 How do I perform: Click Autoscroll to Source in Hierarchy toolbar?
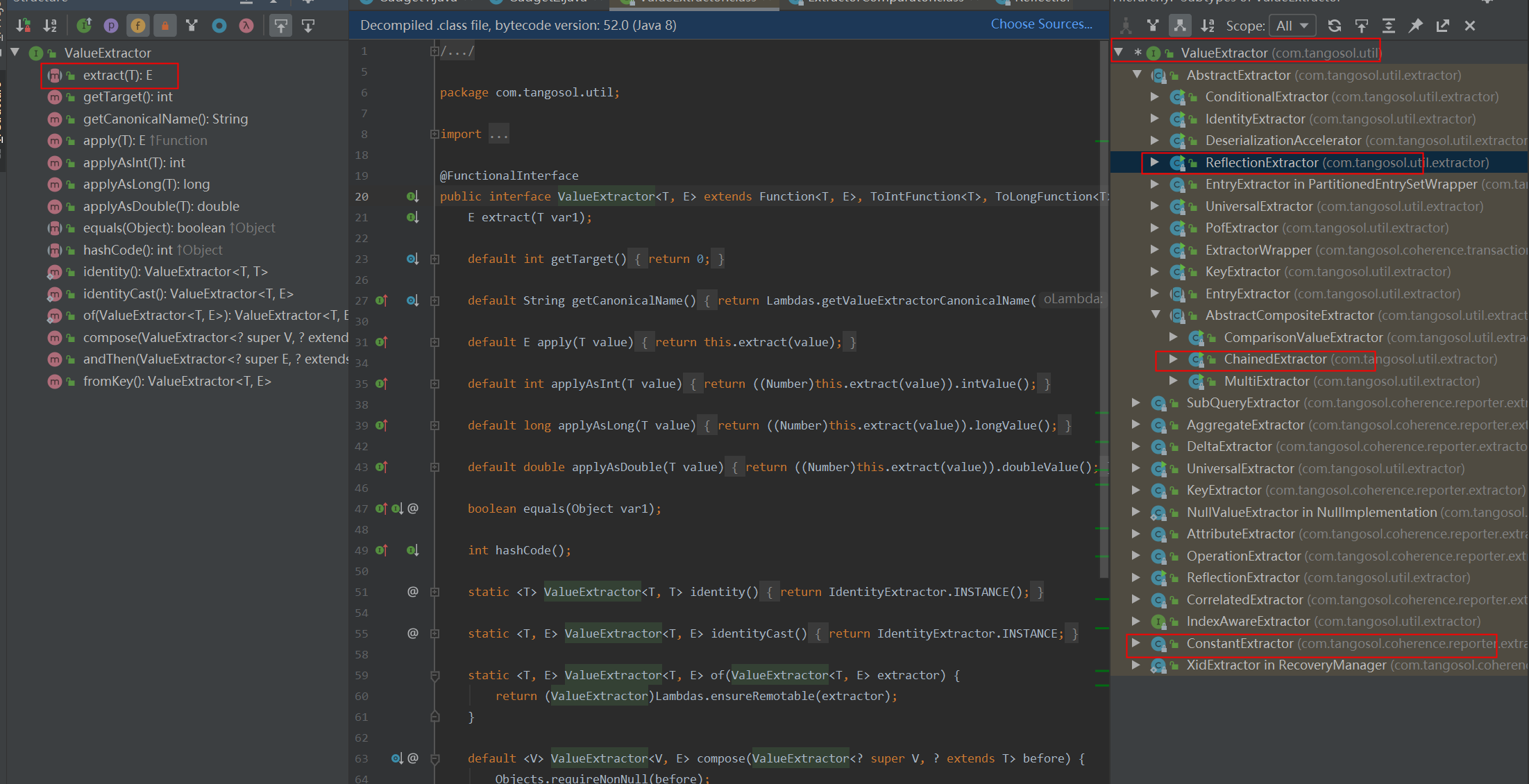pos(1362,26)
